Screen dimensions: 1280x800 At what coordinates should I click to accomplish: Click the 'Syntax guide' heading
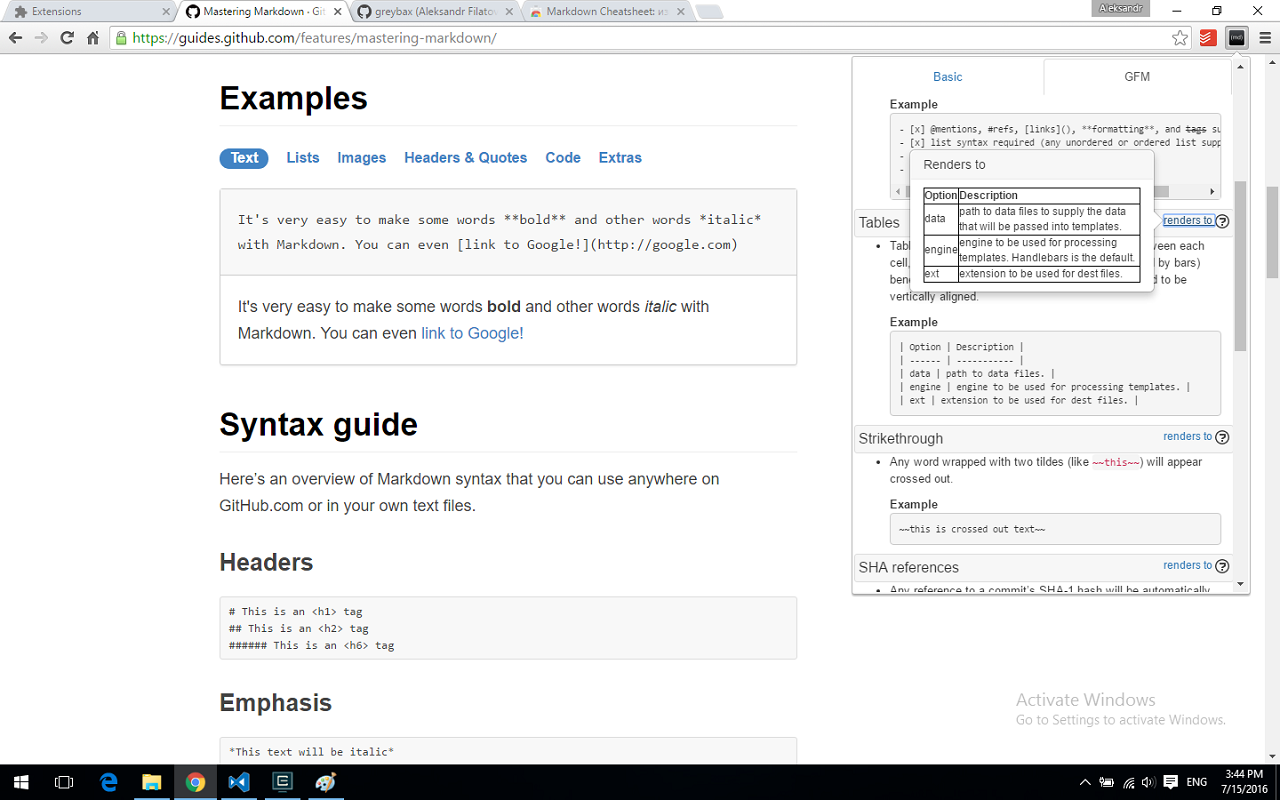(318, 425)
